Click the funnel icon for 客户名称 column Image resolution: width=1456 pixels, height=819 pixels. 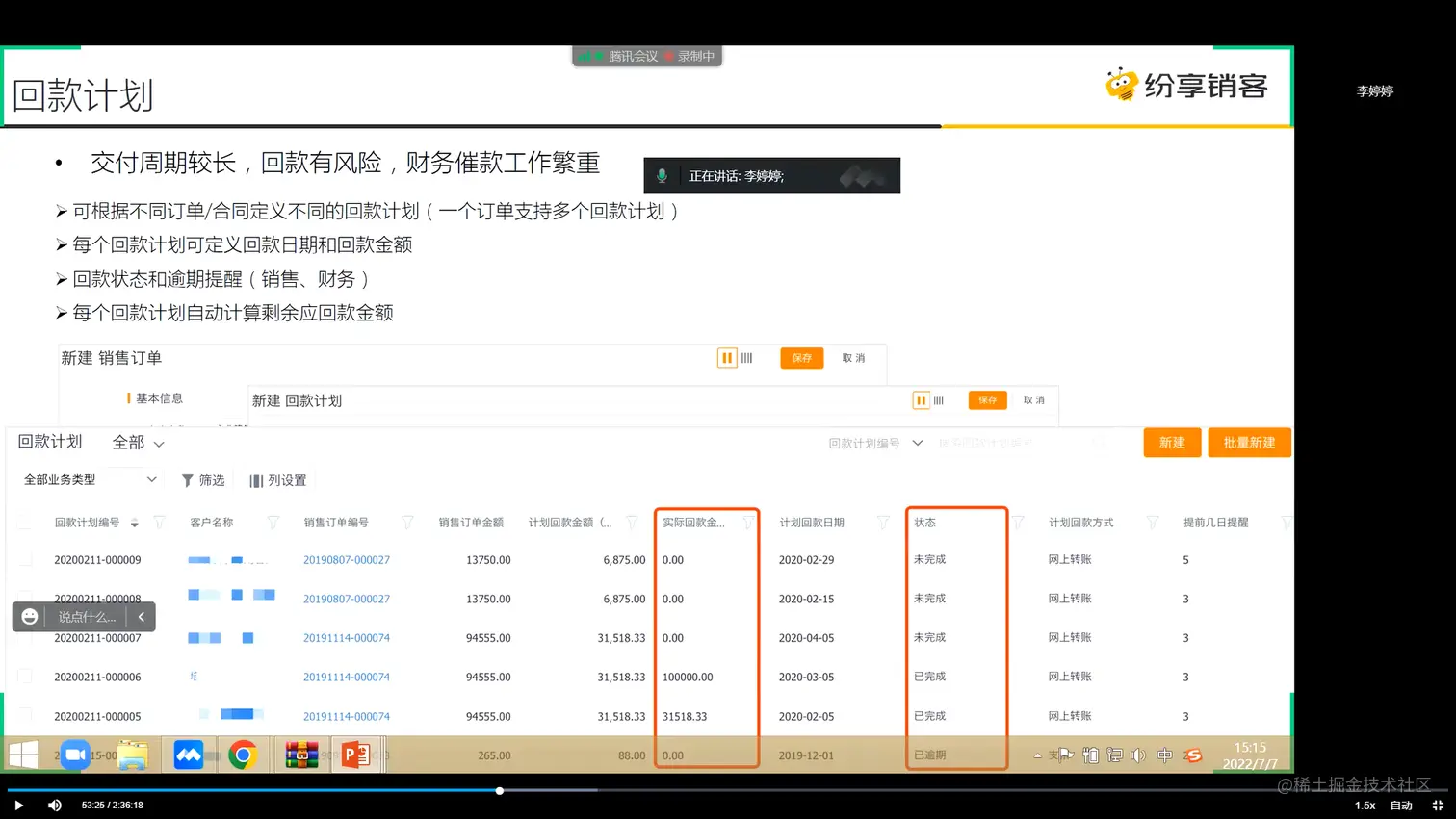pos(273,523)
